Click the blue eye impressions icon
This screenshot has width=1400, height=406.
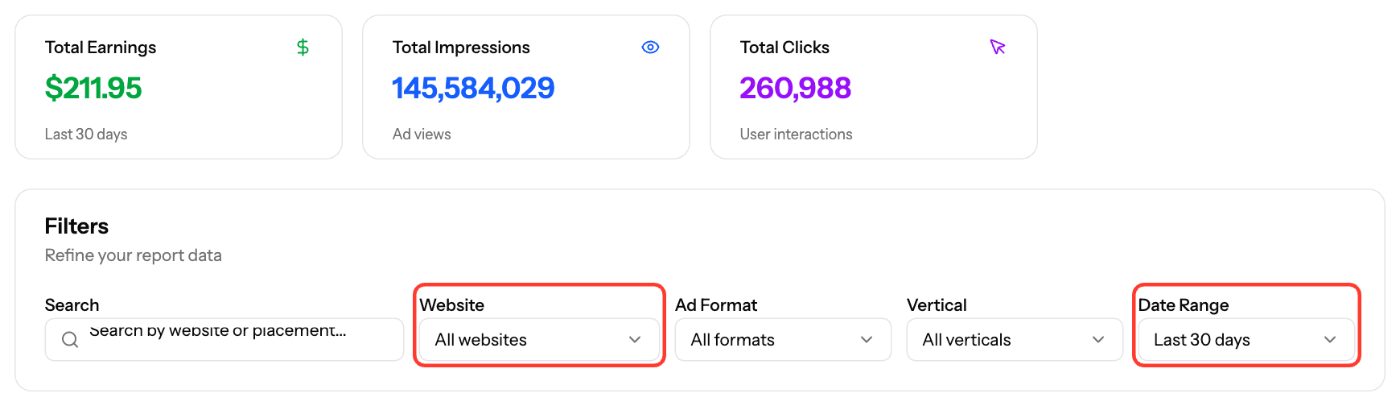(650, 47)
